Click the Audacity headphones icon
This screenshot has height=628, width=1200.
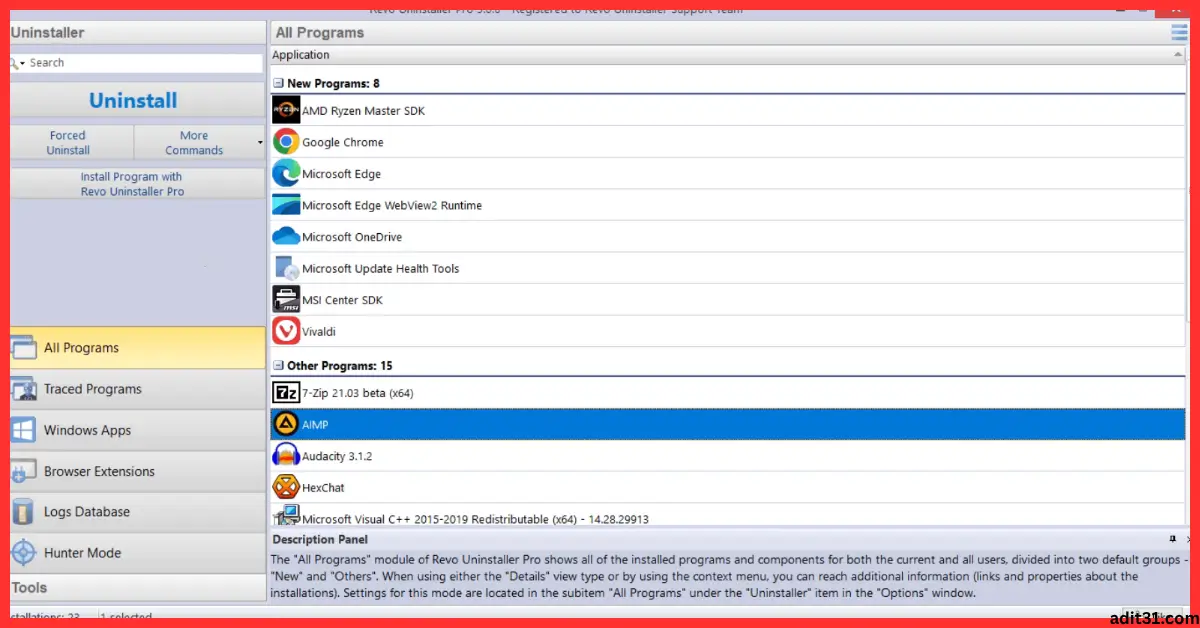[x=286, y=456]
